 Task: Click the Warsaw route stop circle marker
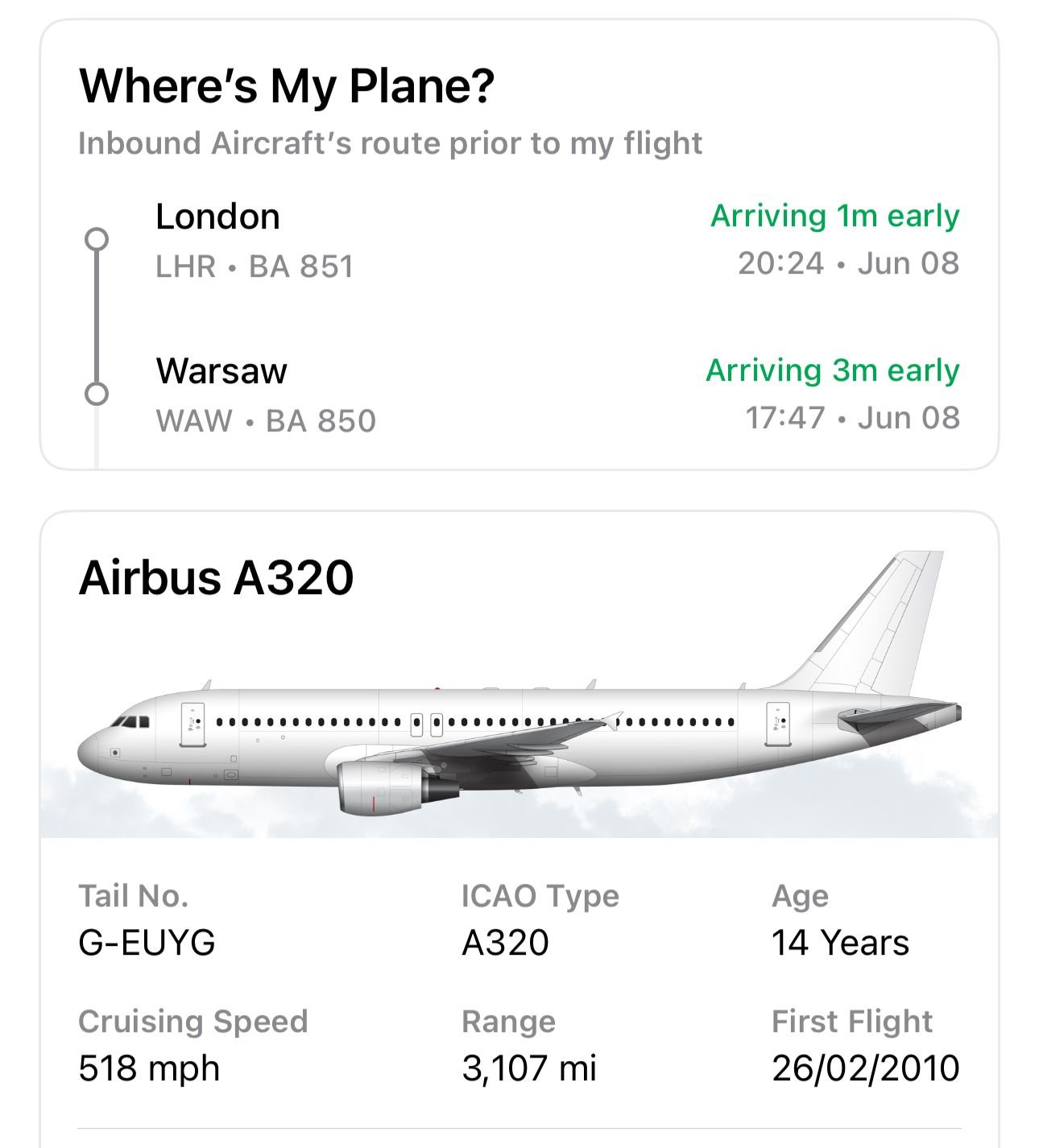[97, 394]
